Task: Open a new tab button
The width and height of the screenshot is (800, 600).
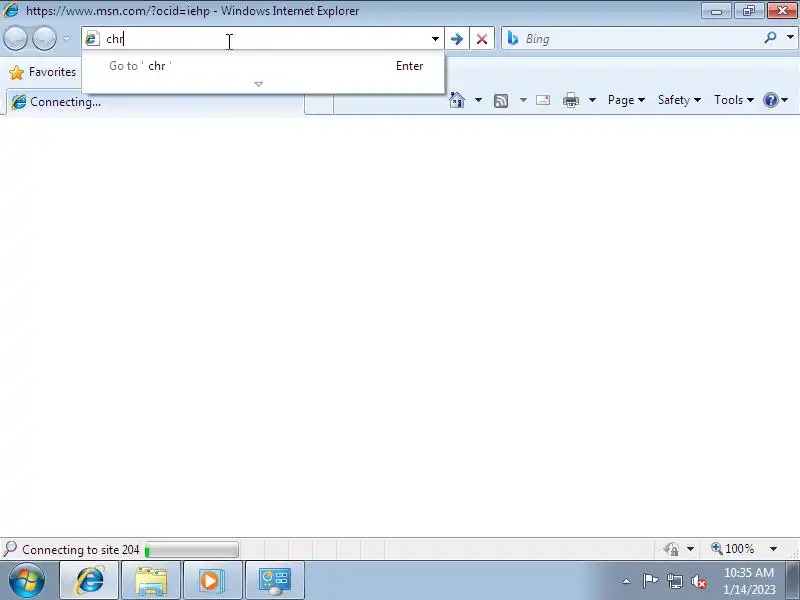Action: coord(319,104)
